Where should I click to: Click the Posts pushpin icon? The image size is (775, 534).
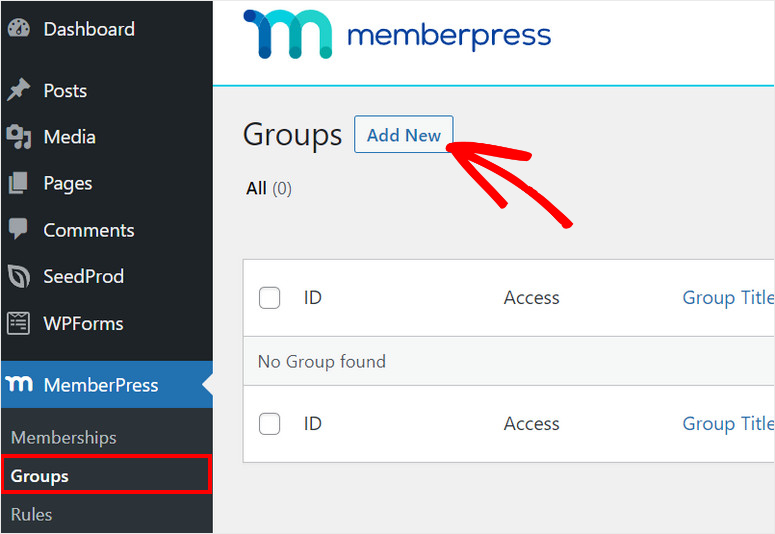(19, 90)
